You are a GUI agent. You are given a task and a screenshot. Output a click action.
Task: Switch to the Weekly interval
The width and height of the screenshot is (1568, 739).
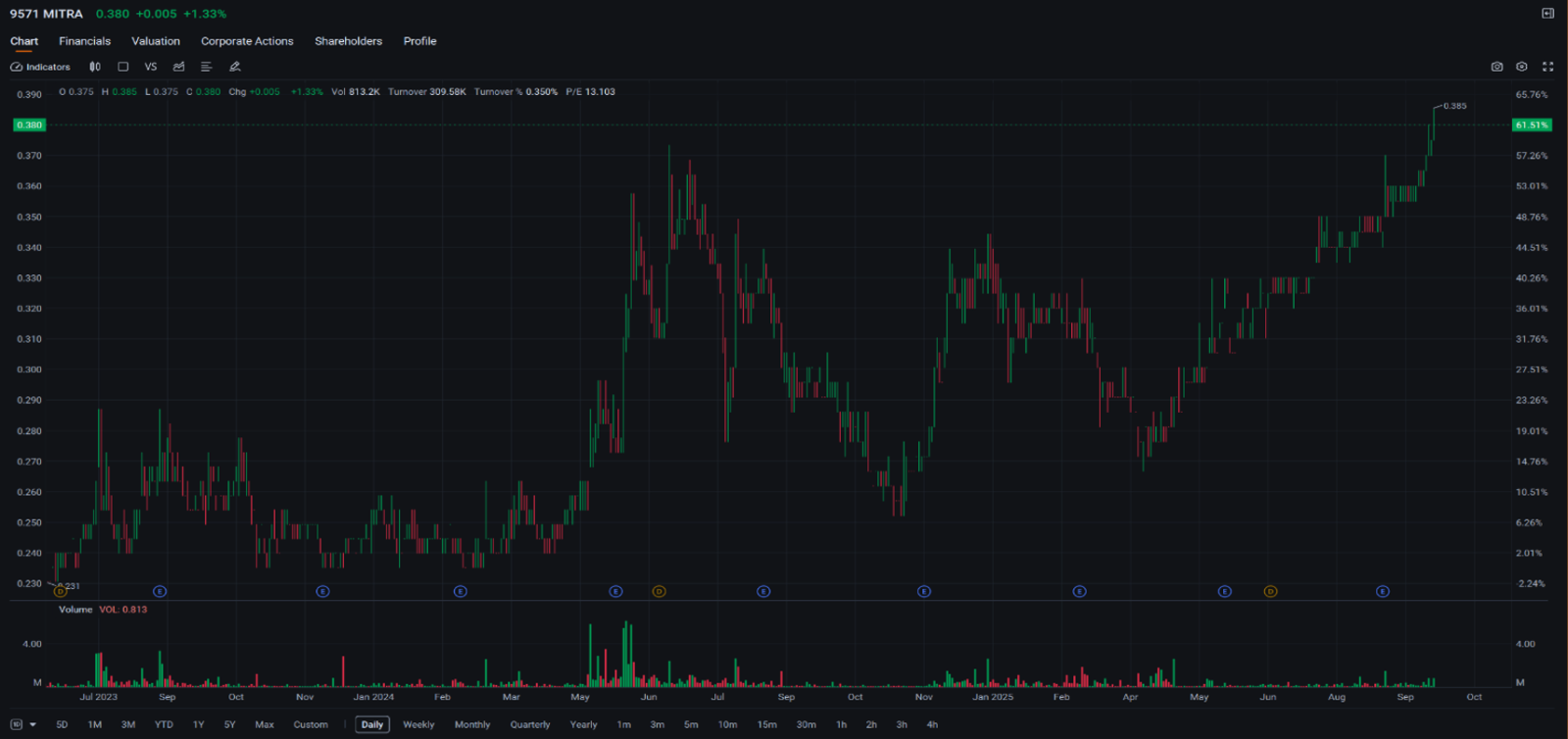[x=418, y=724]
